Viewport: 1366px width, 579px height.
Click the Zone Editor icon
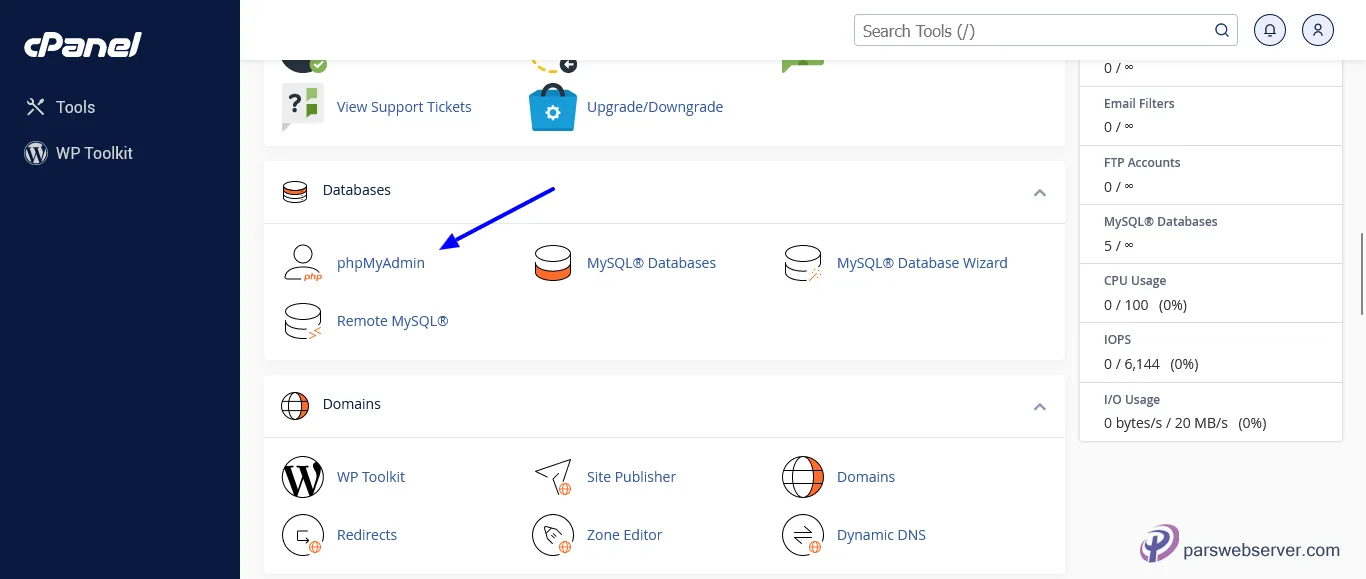click(x=553, y=535)
